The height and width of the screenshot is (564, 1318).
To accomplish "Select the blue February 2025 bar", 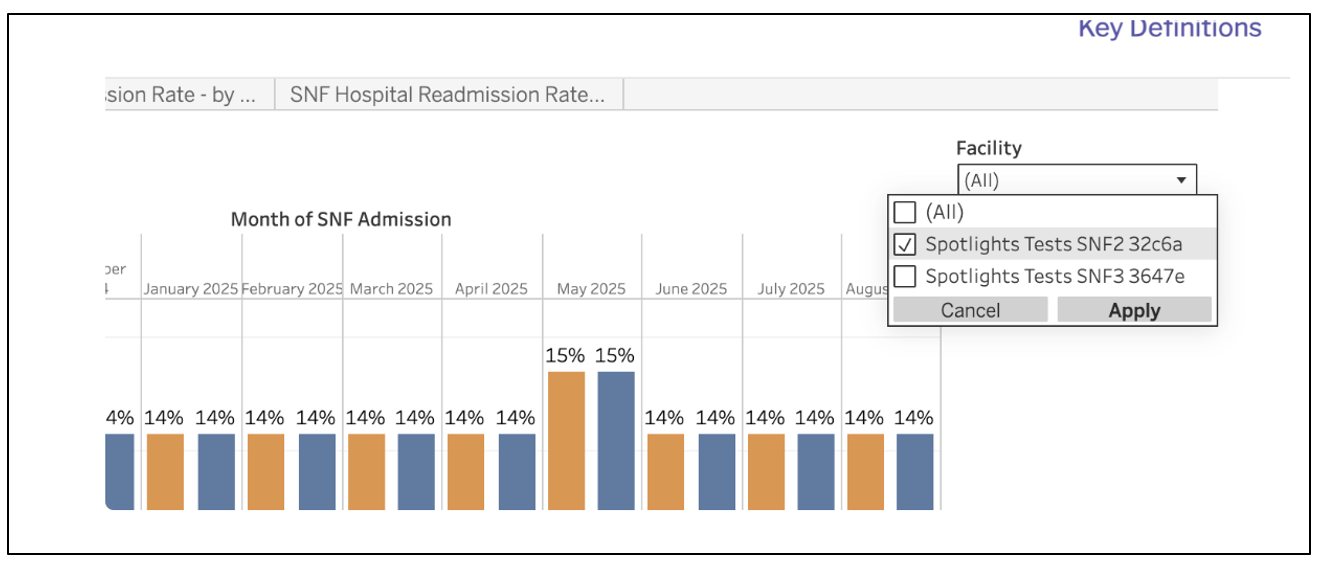I will [317, 471].
